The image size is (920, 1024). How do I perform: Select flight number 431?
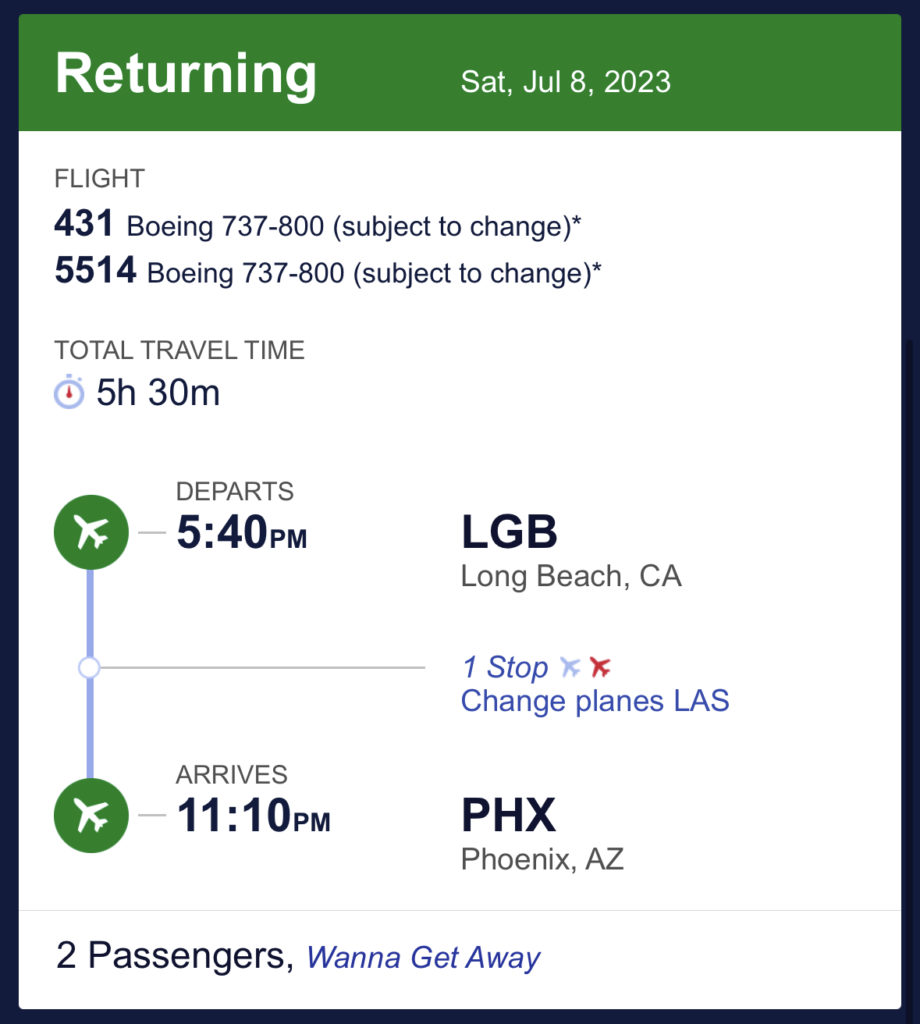(x=84, y=223)
